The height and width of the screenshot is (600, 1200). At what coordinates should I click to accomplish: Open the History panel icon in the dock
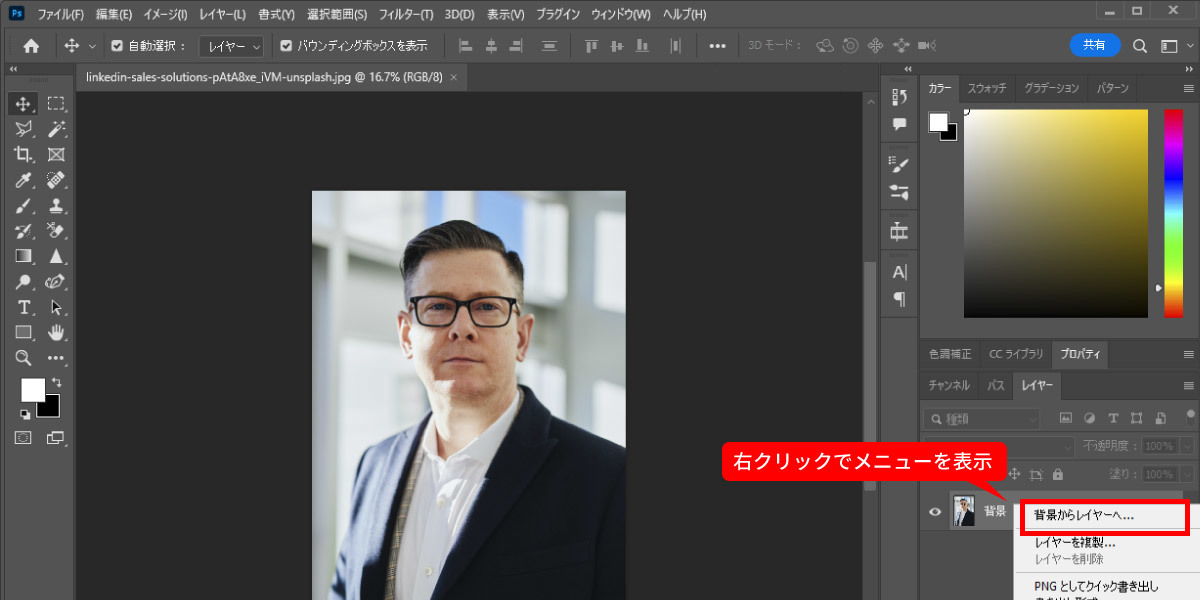899,97
